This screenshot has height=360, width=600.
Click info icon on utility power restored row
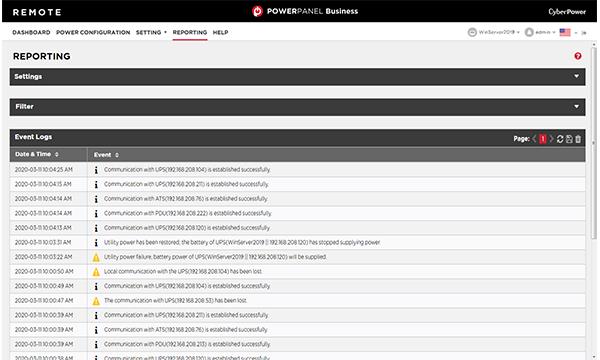tap(96, 243)
